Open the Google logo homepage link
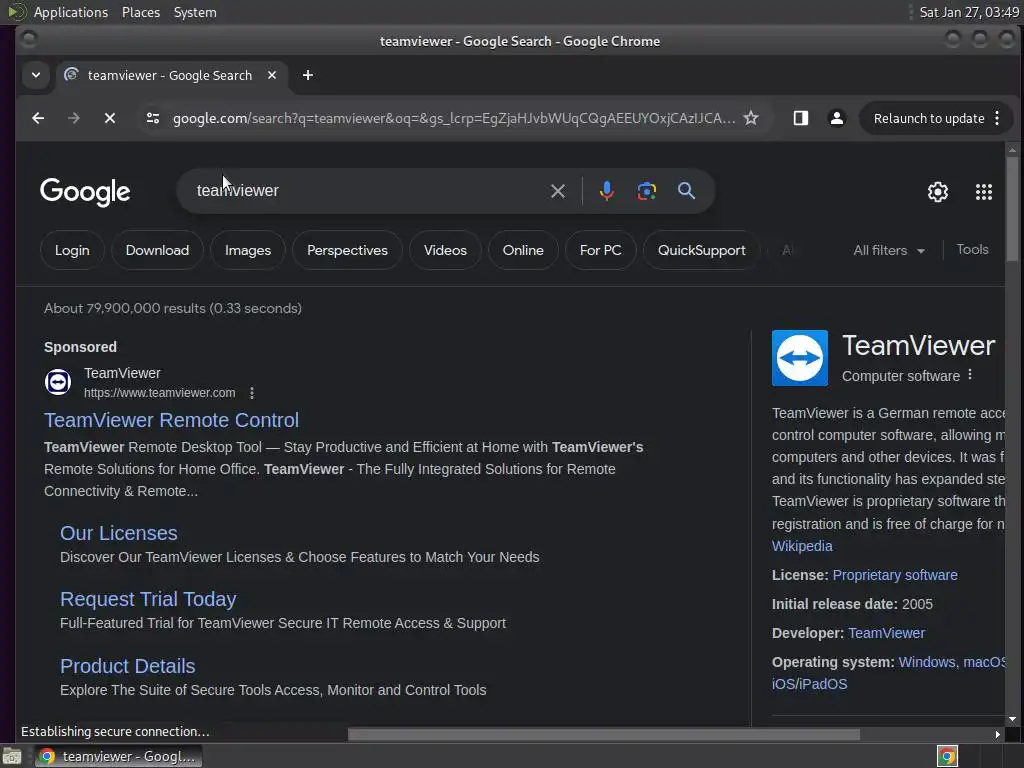1024x768 pixels. pyautogui.click(x=85, y=192)
